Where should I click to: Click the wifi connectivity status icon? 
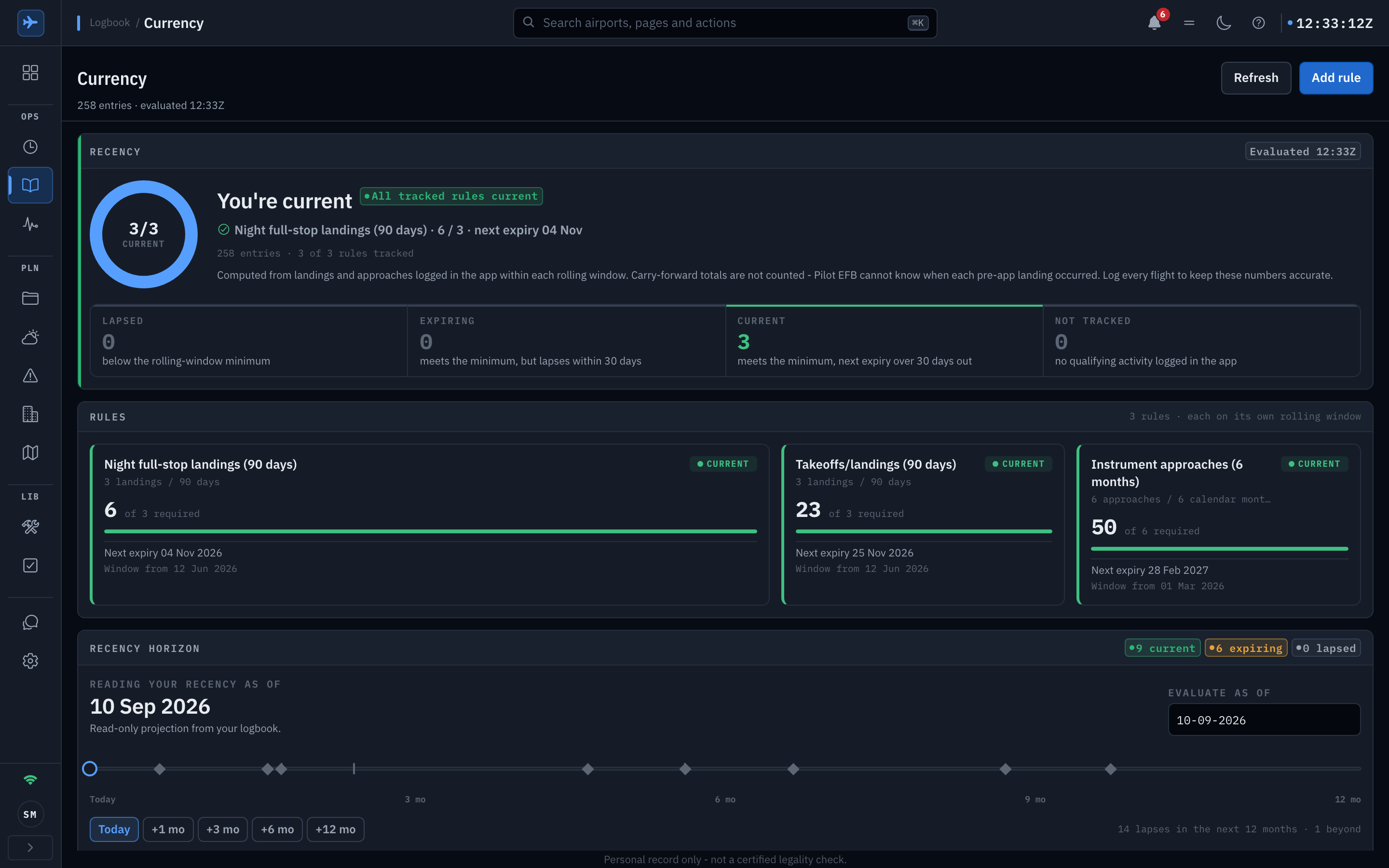tap(30, 780)
